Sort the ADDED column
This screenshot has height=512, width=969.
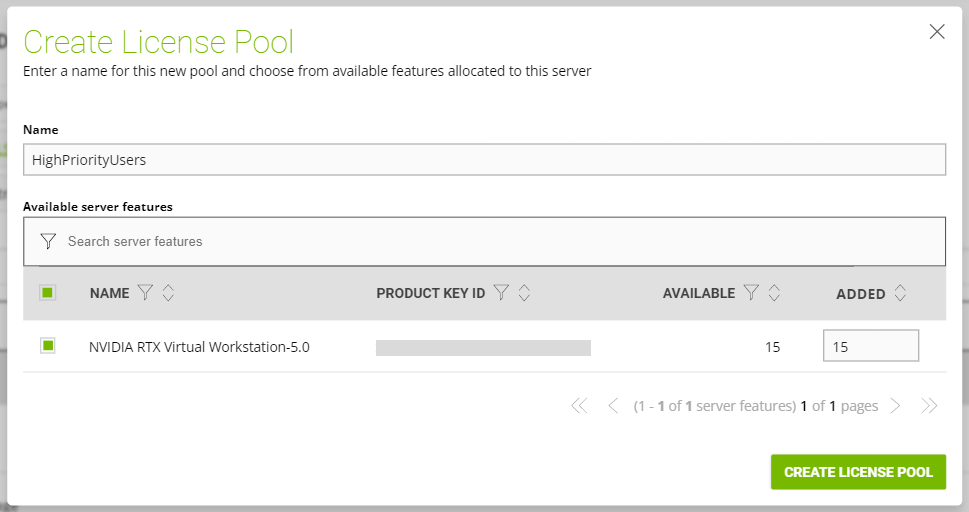[x=900, y=293]
